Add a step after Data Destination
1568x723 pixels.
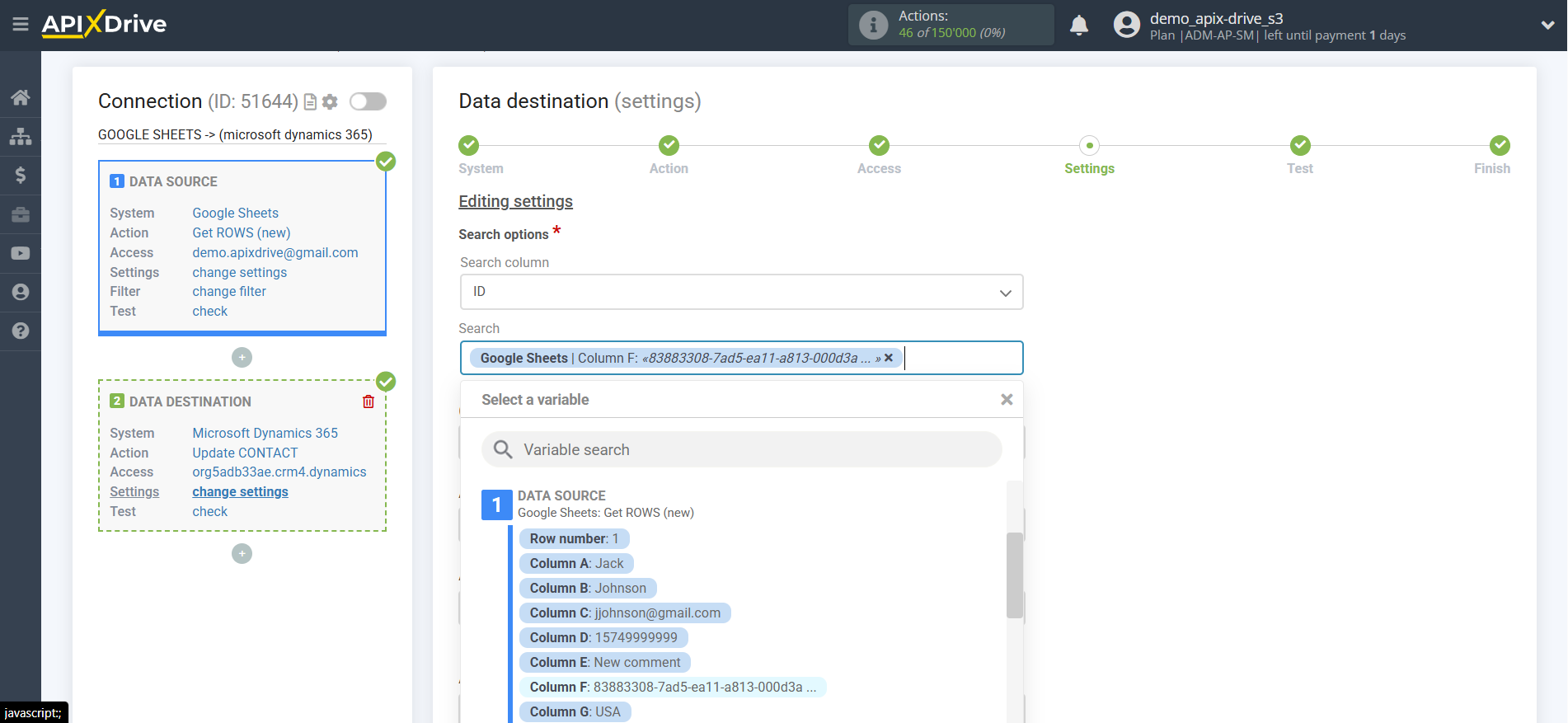pos(242,553)
